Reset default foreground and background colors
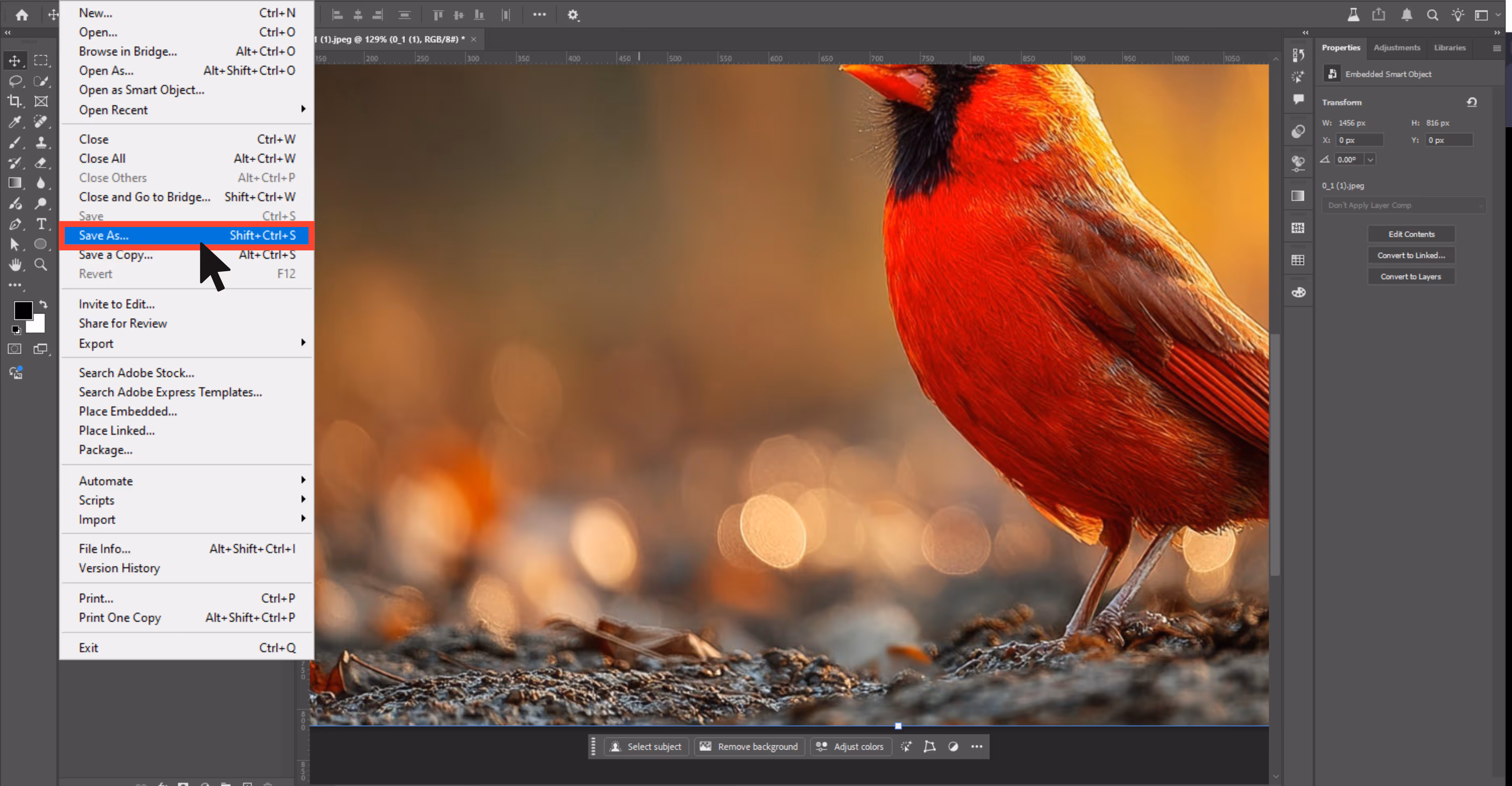1512x786 pixels. click(x=17, y=330)
